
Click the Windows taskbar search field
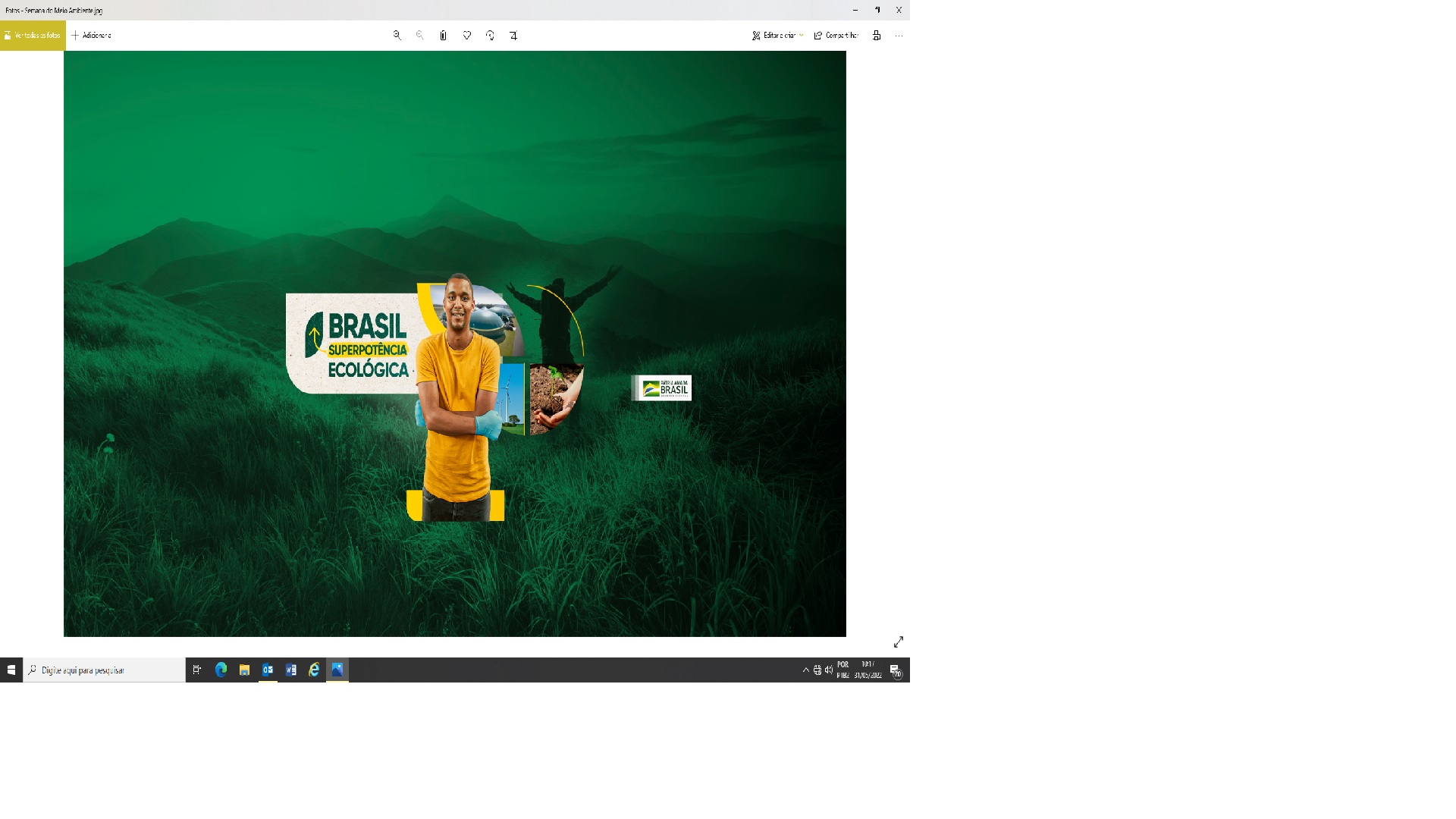tap(105, 670)
